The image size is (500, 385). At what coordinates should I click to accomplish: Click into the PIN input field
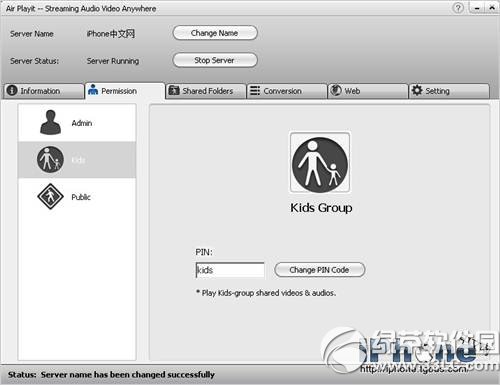click(230, 270)
